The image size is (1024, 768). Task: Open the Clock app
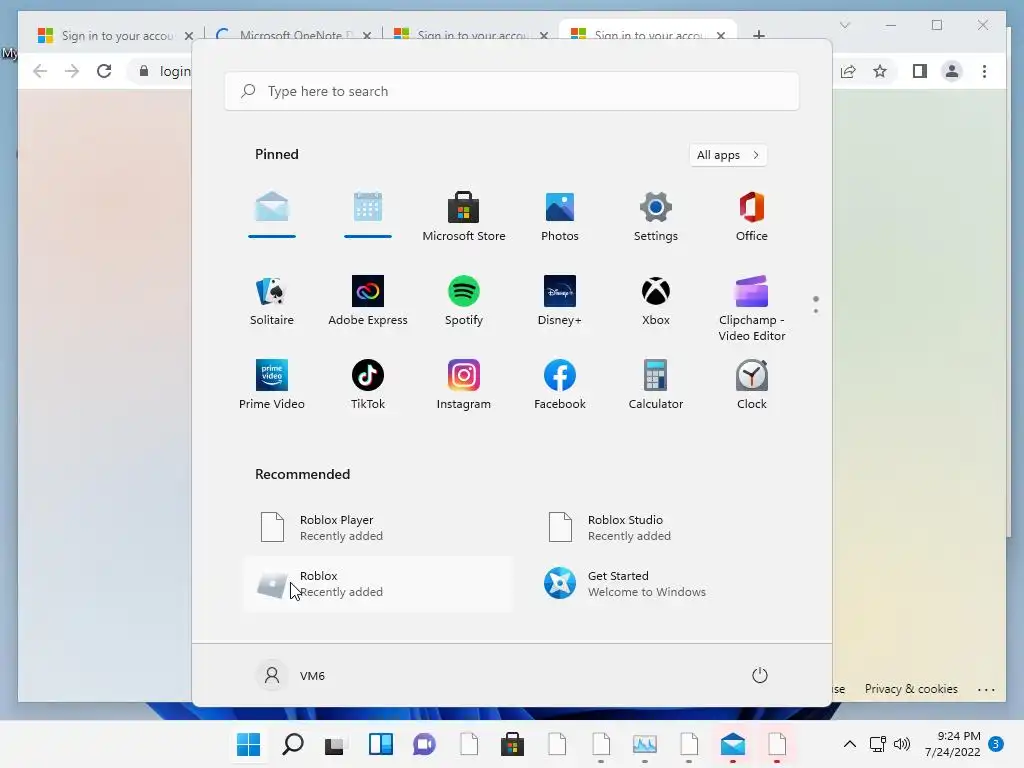[752, 385]
